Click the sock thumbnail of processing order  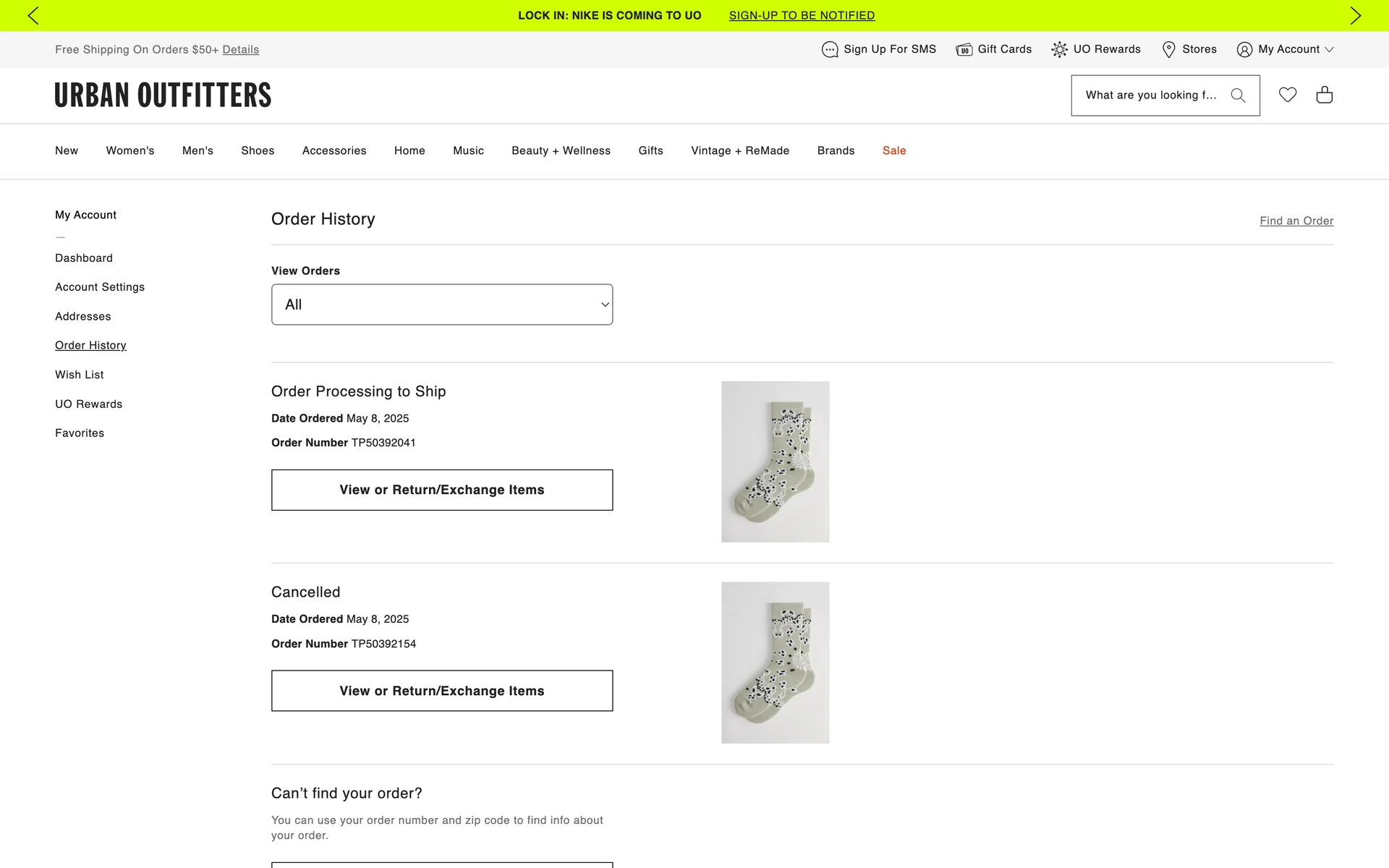point(775,461)
